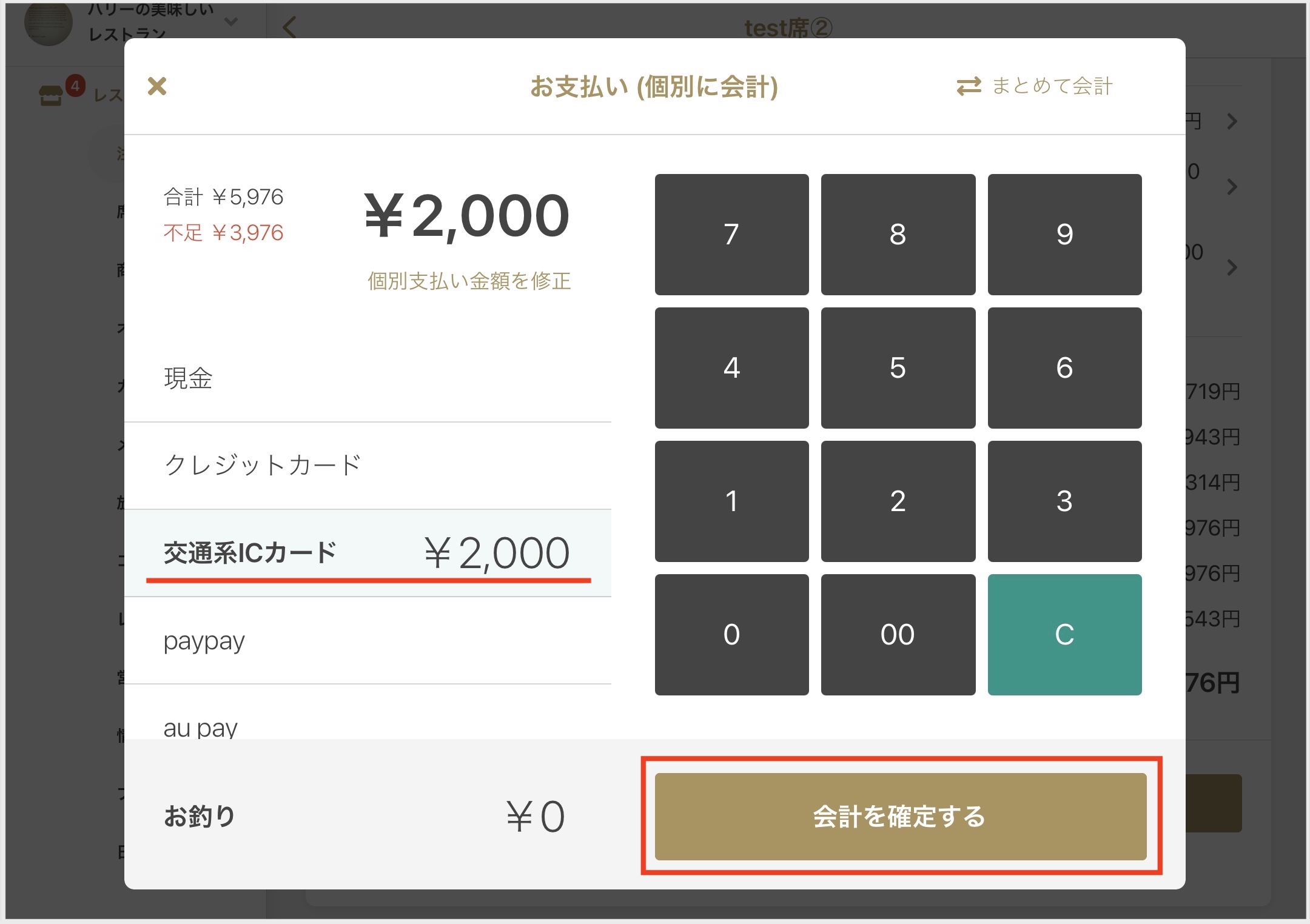Viewport: 1310px width, 924px height.
Task: Open the restaurant store icon with badge
Action: pos(51,95)
